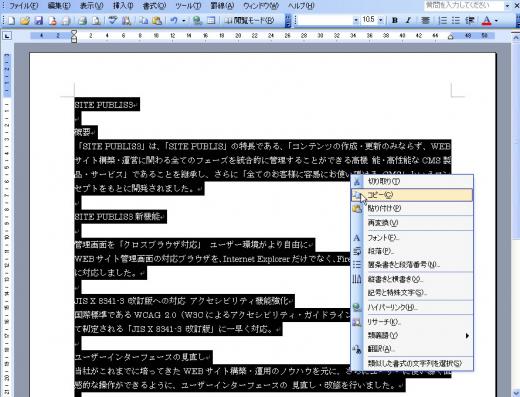Open the Undo history dropdown arrow

point(184,21)
